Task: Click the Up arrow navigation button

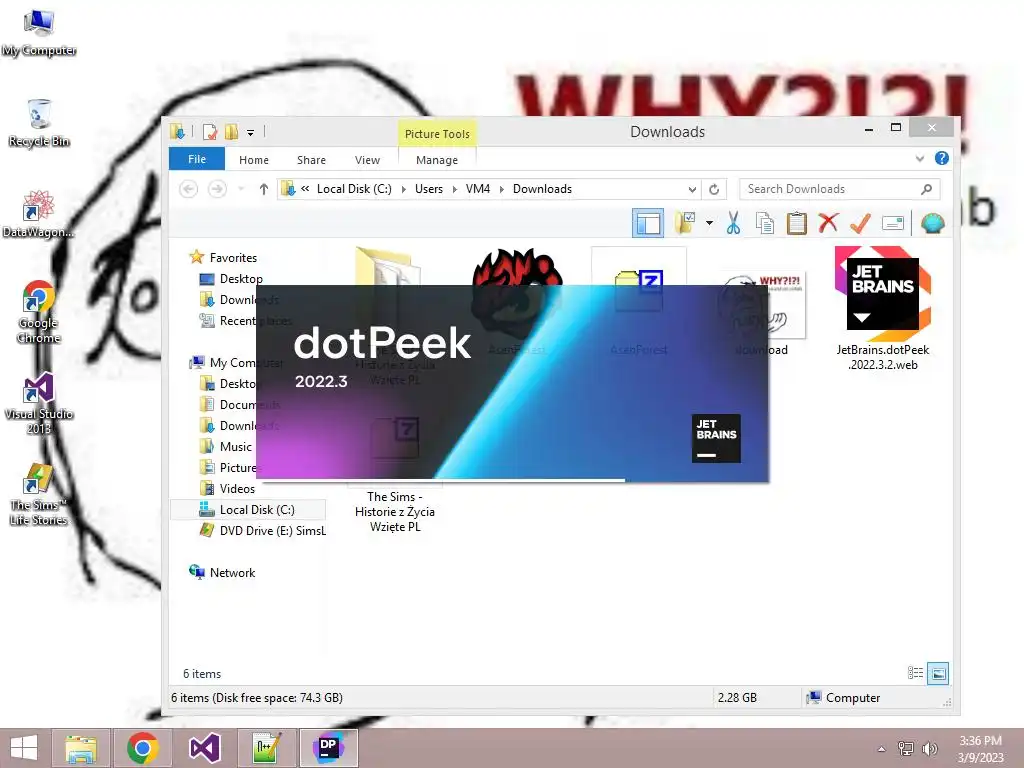Action: (264, 189)
